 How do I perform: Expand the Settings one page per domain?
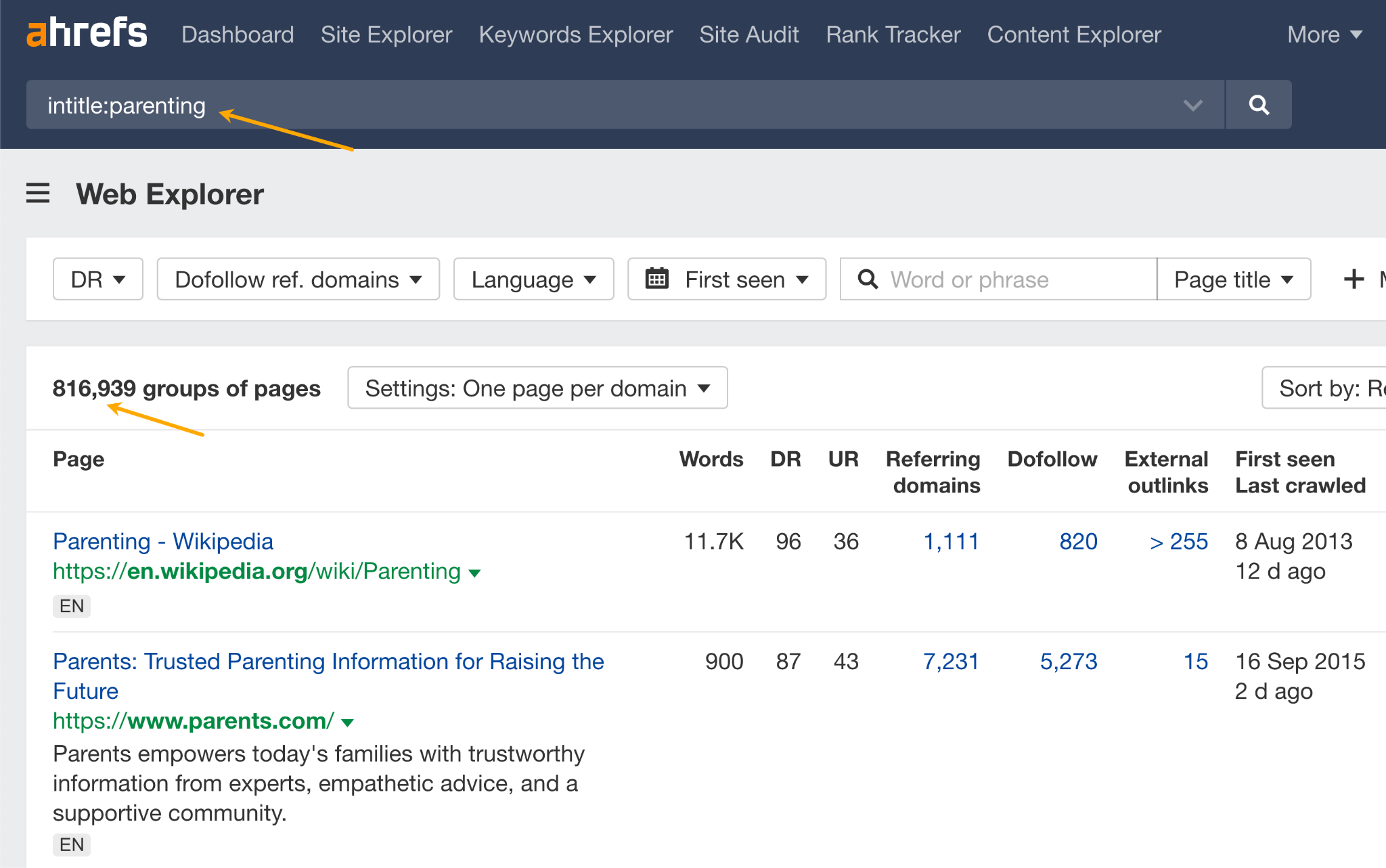pos(537,388)
